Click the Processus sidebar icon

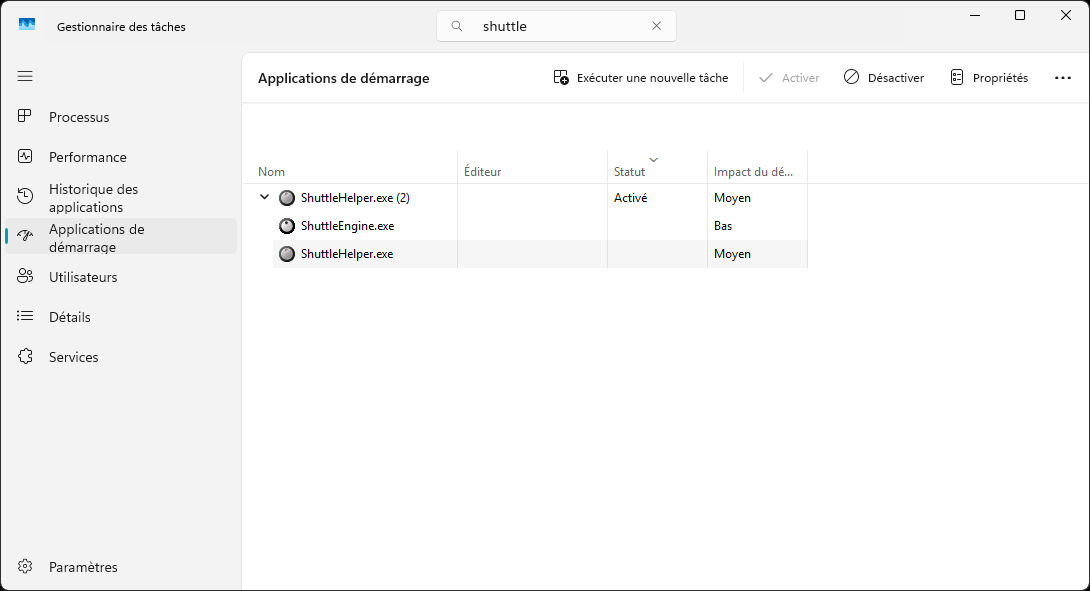pyautogui.click(x=26, y=117)
